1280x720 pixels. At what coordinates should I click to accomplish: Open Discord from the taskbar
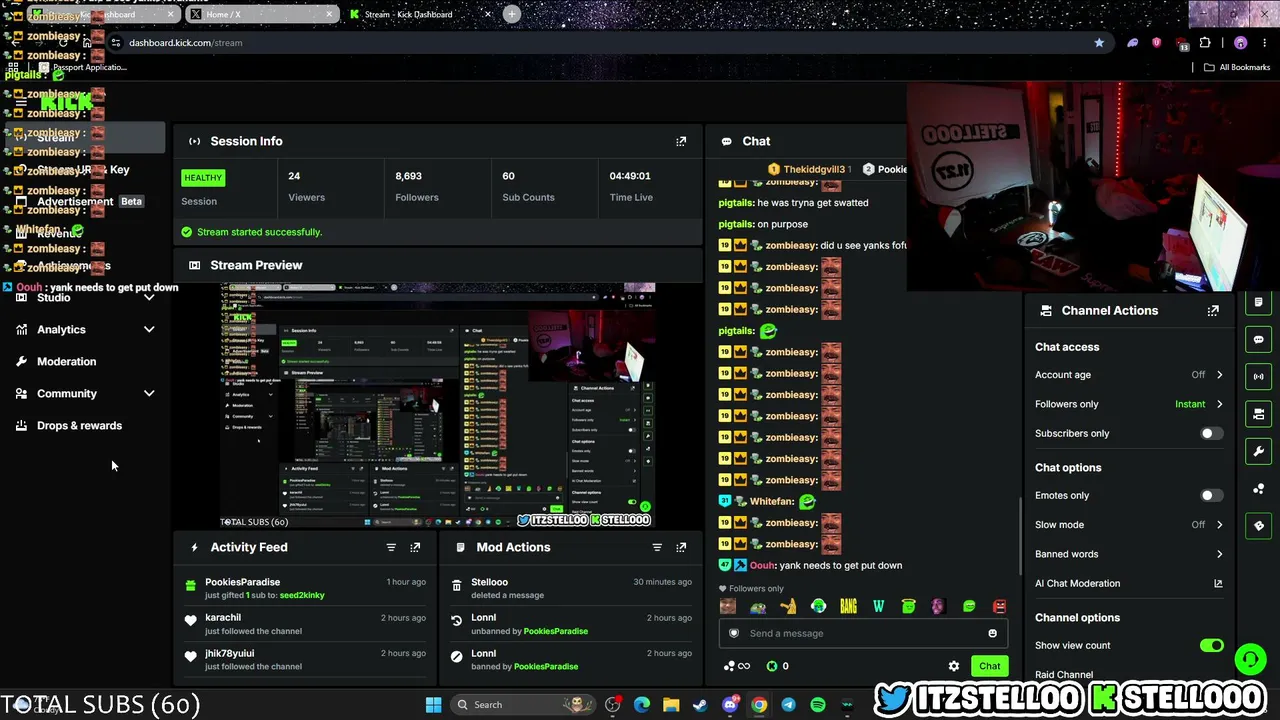[730, 705]
